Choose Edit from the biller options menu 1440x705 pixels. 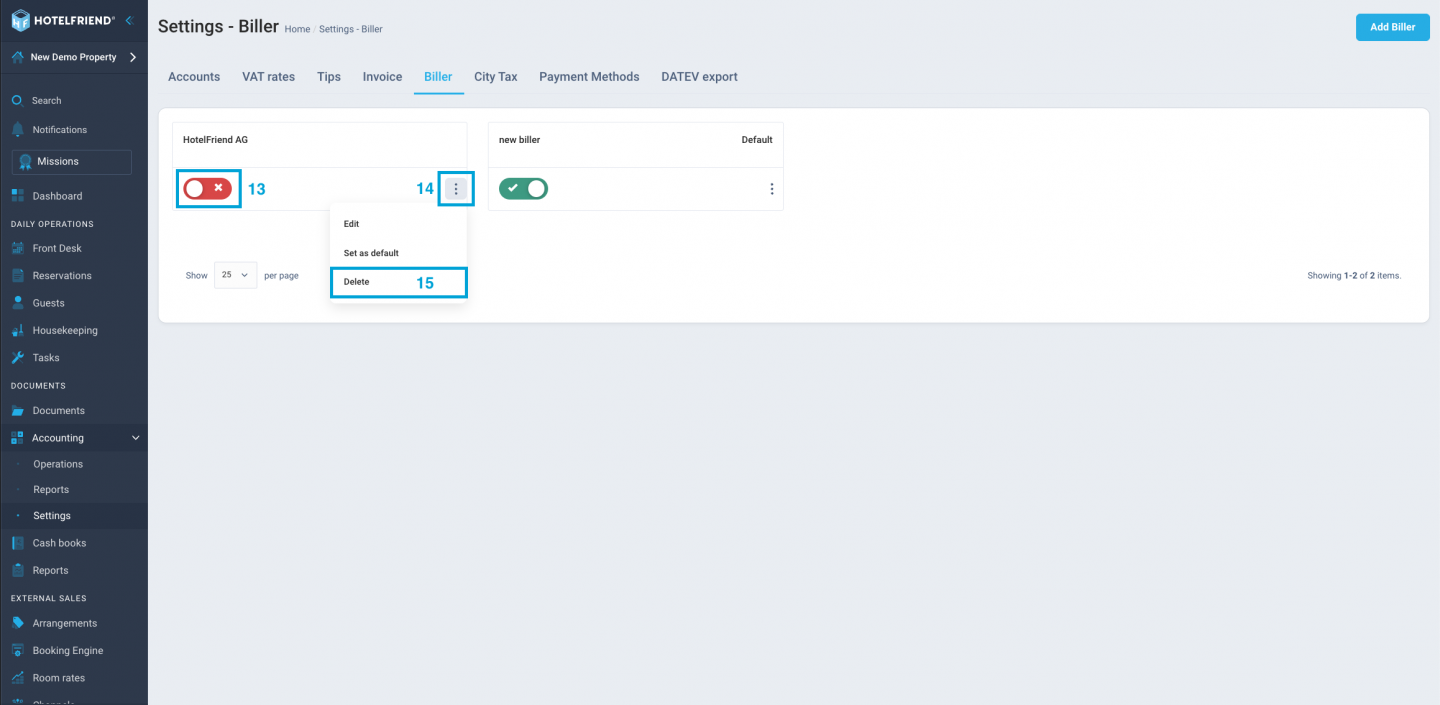[x=351, y=223]
